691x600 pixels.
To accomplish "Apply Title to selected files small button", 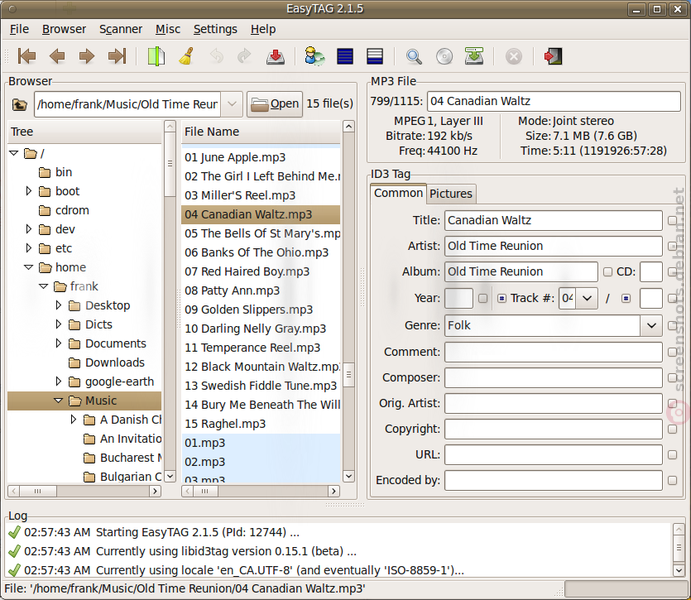I will tap(672, 220).
